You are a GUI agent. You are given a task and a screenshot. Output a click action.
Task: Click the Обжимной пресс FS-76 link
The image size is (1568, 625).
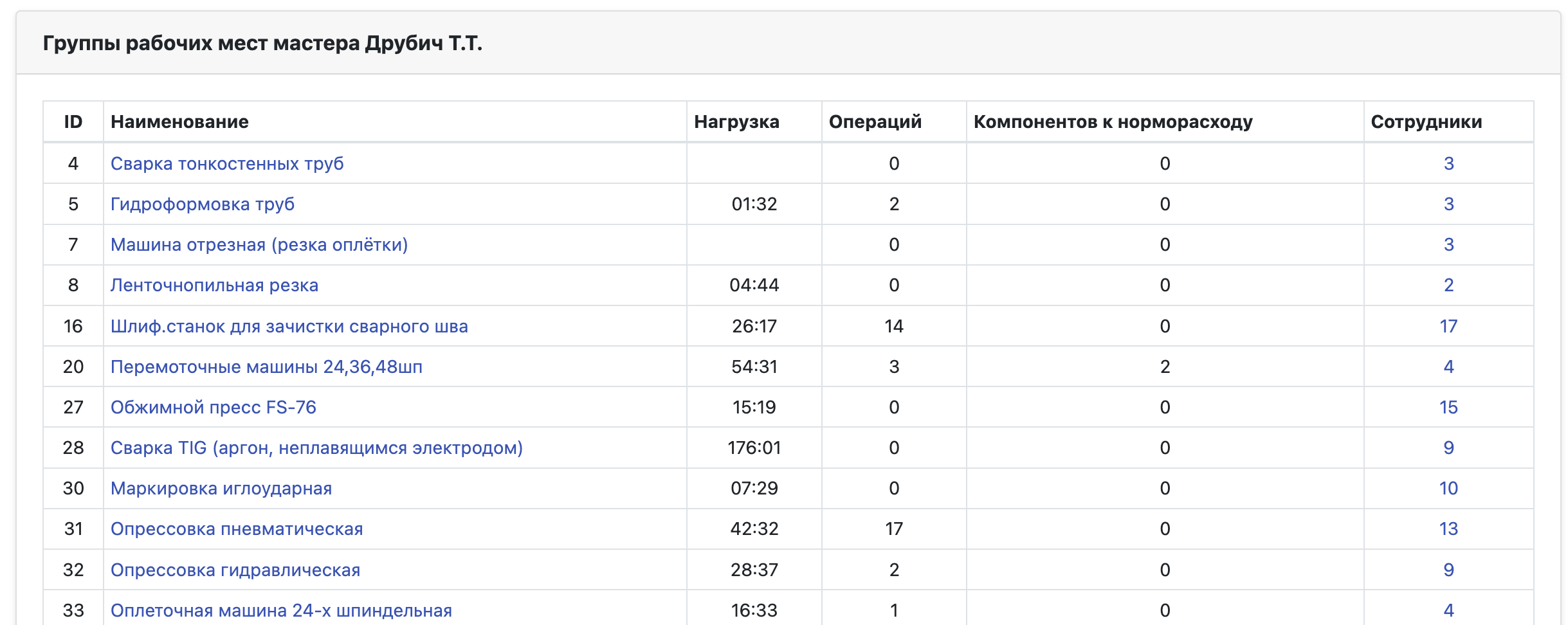pos(214,407)
